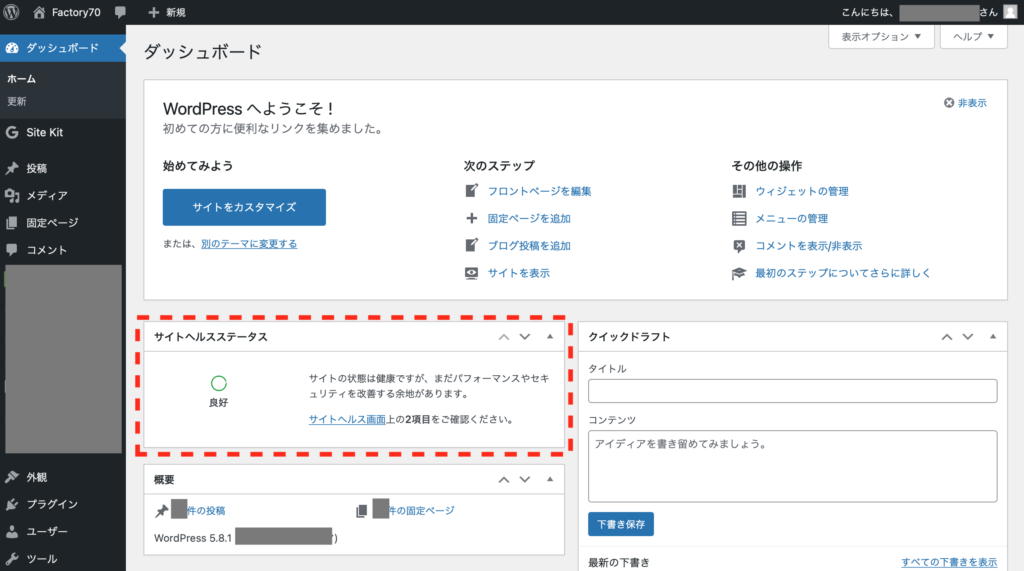Click the widget icon beside ウィジェットの管理
Image resolution: width=1024 pixels, height=571 pixels.
pos(739,191)
